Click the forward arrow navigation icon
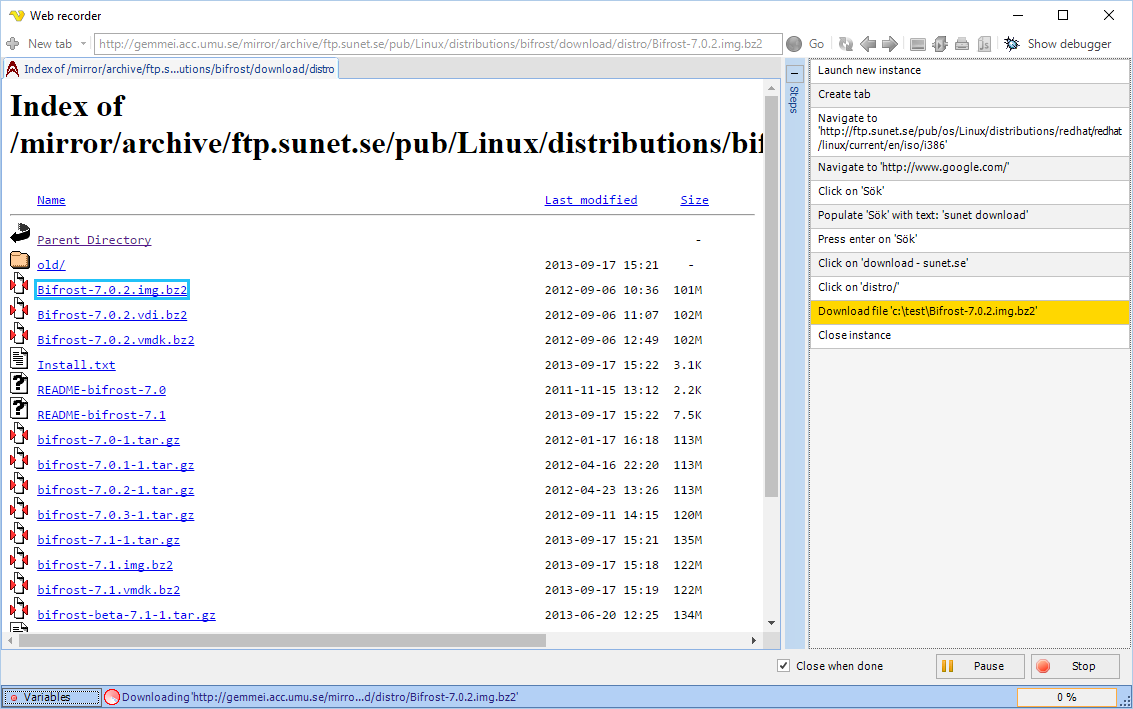 pyautogui.click(x=889, y=44)
